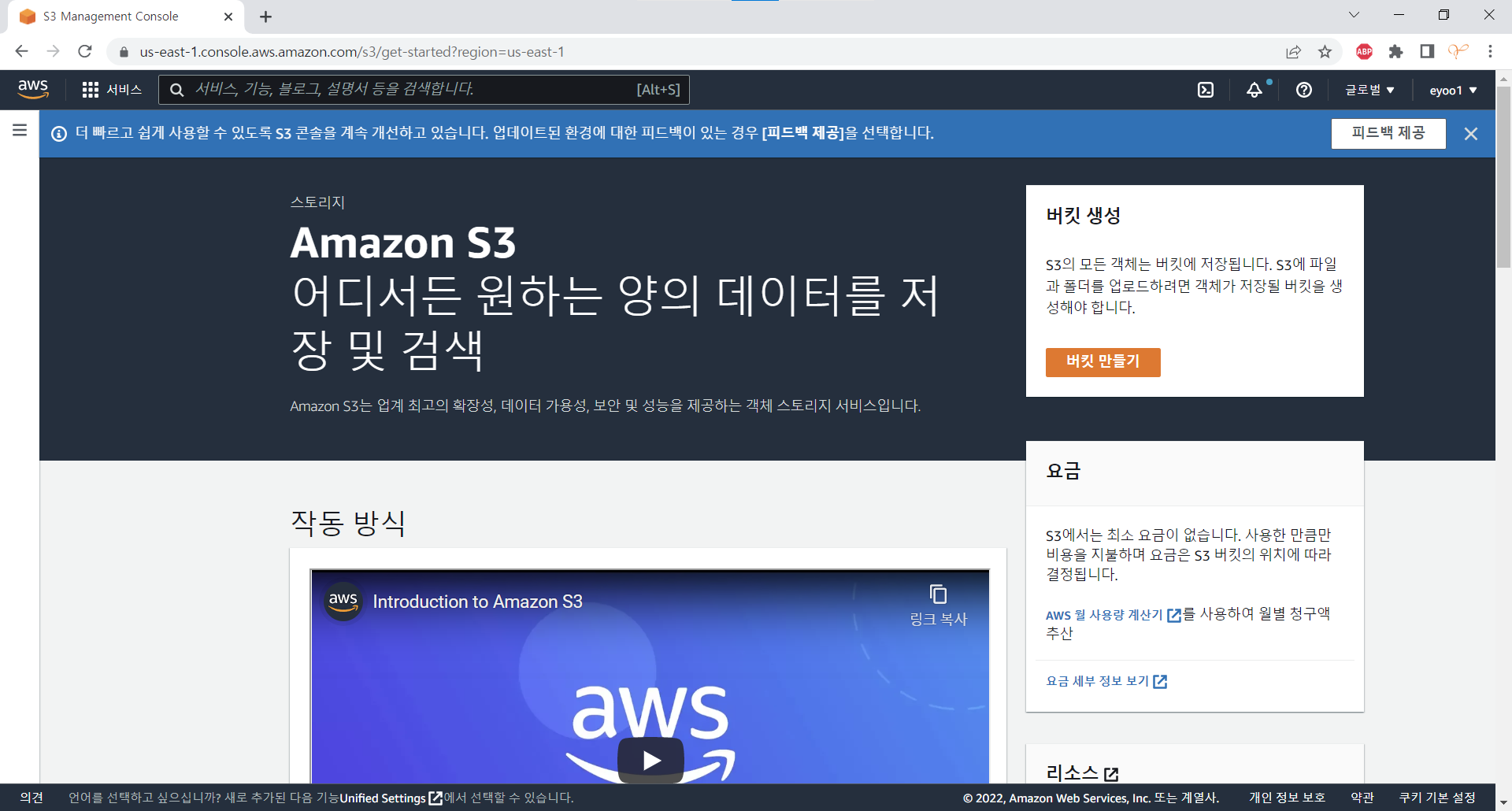Viewport: 1512px width, 811px height.
Task: Click the AWS logo home icon
Action: (x=33, y=89)
